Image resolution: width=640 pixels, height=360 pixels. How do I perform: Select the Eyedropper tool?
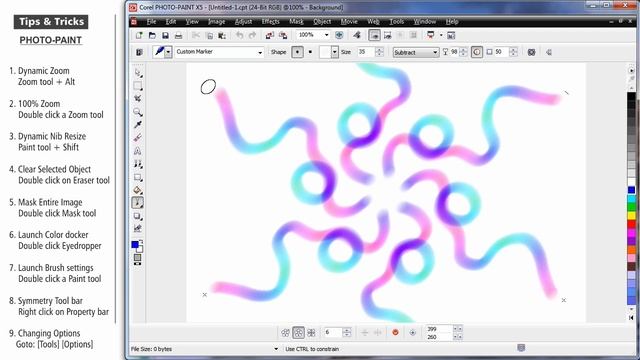(x=138, y=124)
